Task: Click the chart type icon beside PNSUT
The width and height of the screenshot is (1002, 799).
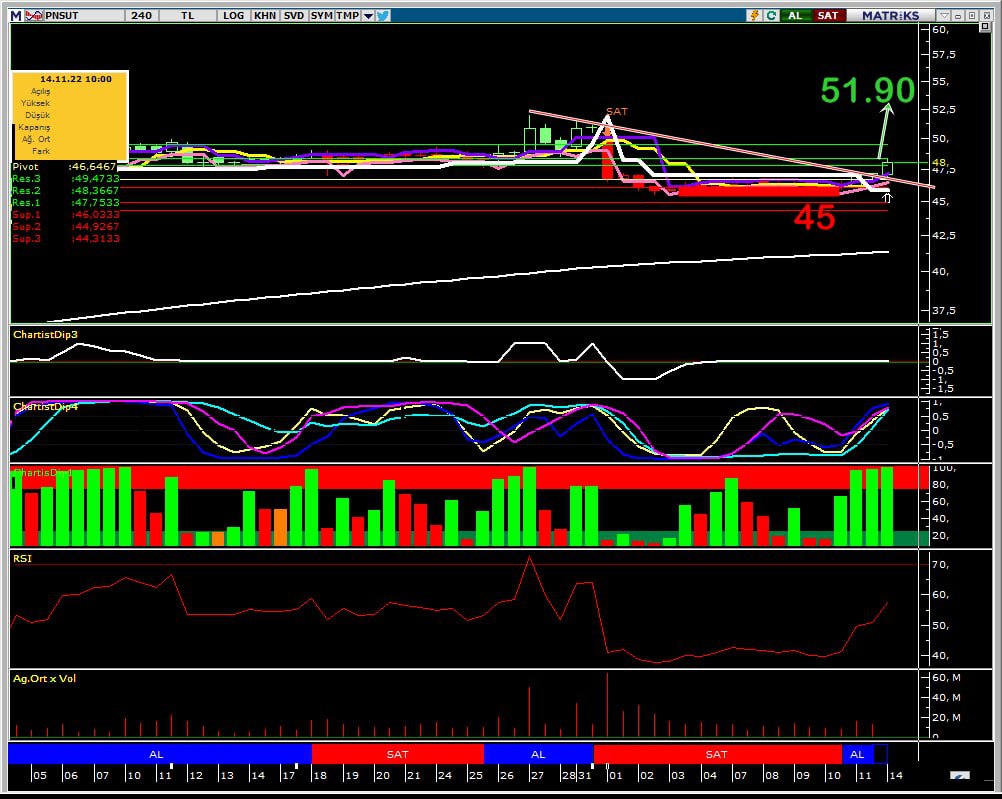Action: [x=34, y=15]
